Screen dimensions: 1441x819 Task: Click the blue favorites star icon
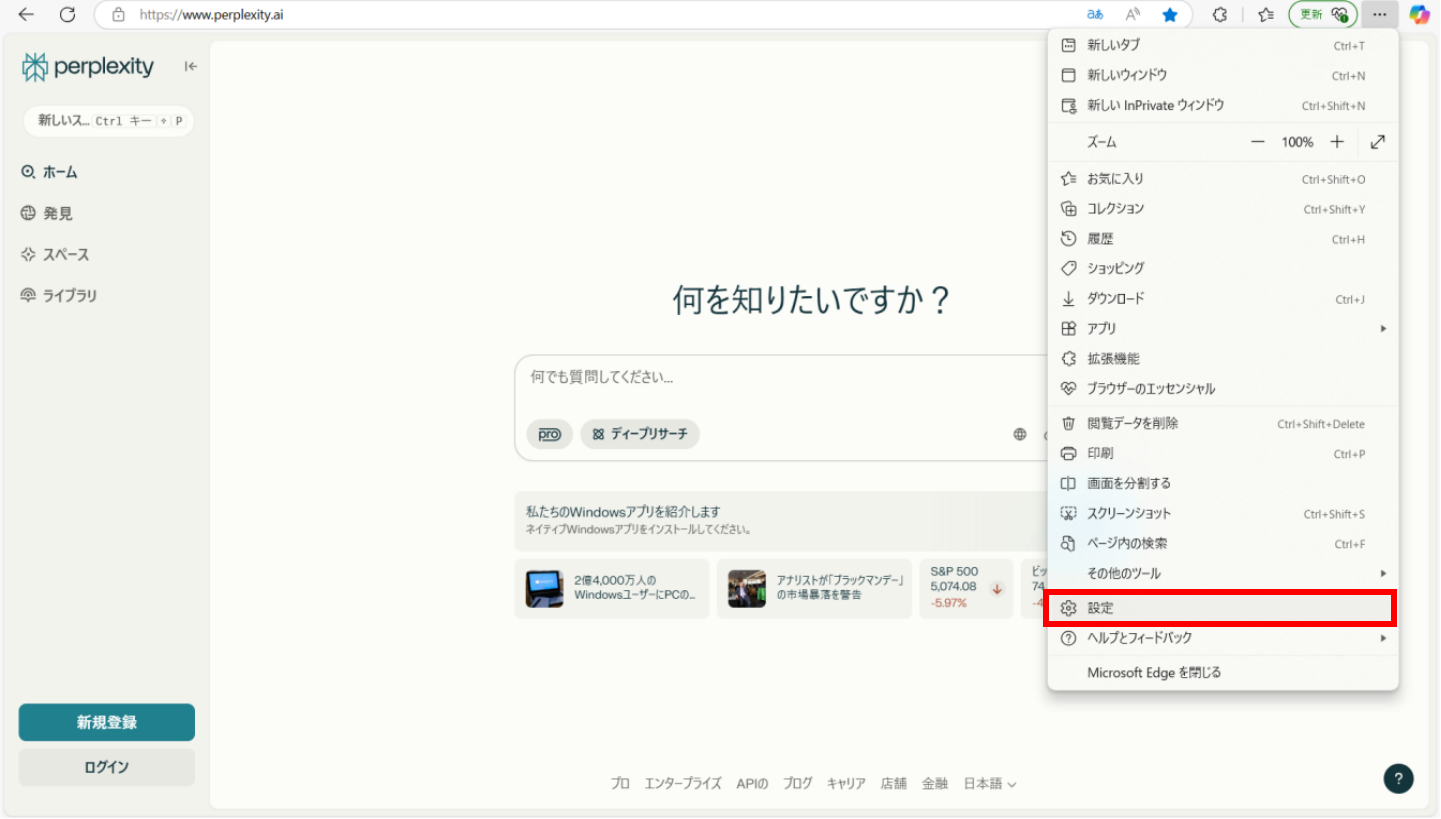point(1170,15)
